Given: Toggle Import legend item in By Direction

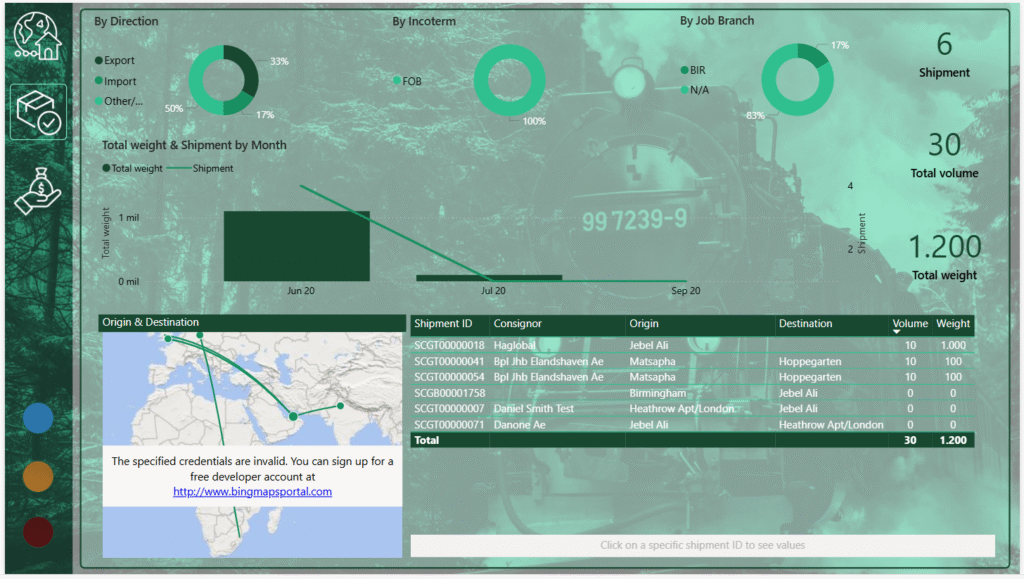Looking at the screenshot, I should pyautogui.click(x=119, y=81).
